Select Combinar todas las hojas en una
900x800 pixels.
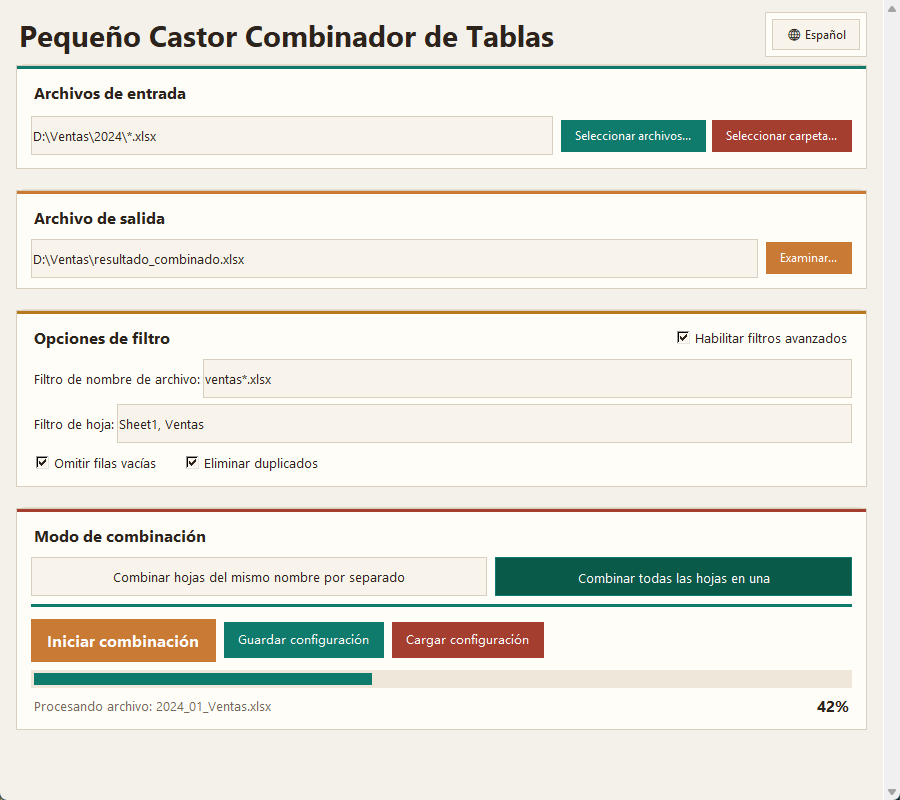(x=673, y=577)
